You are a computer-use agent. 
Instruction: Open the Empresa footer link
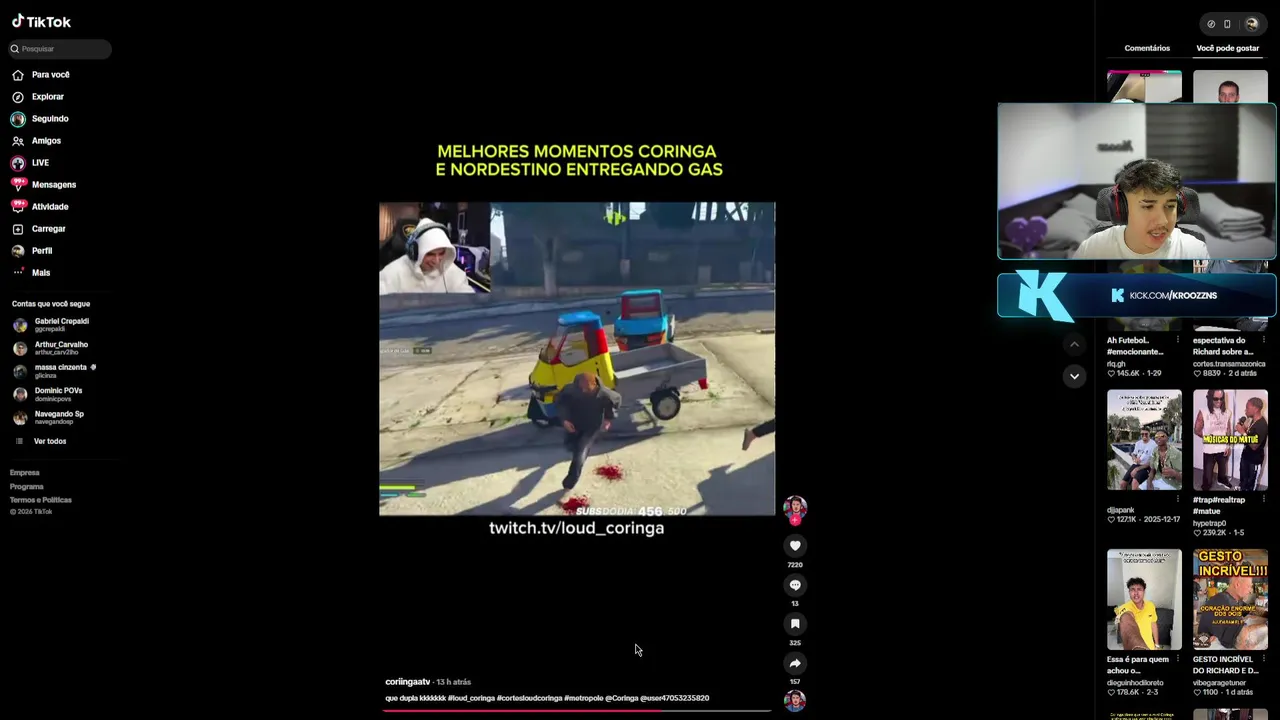(x=25, y=473)
